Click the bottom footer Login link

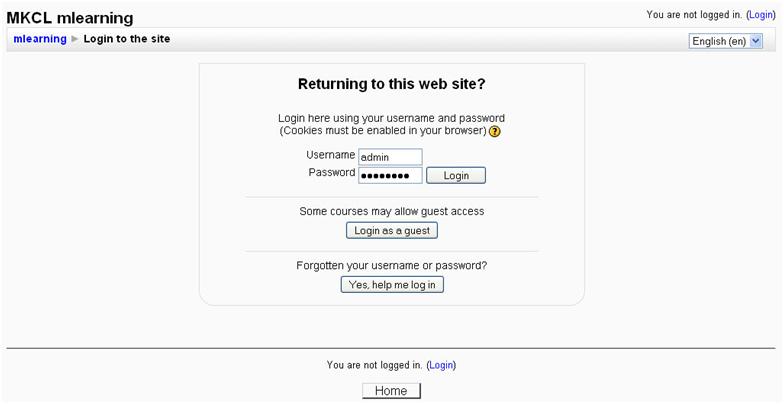pos(441,365)
